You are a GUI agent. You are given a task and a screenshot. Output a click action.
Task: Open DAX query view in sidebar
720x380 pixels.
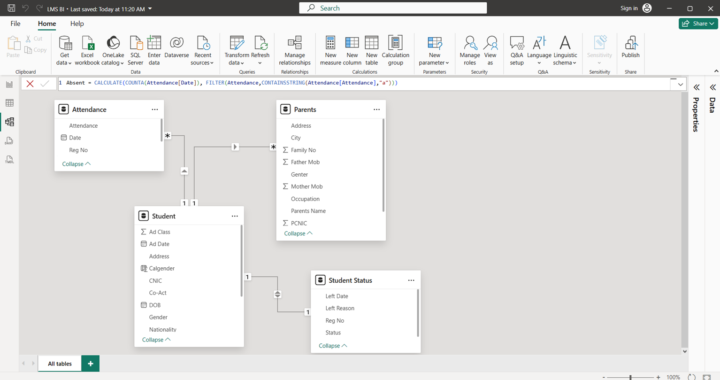(9, 140)
